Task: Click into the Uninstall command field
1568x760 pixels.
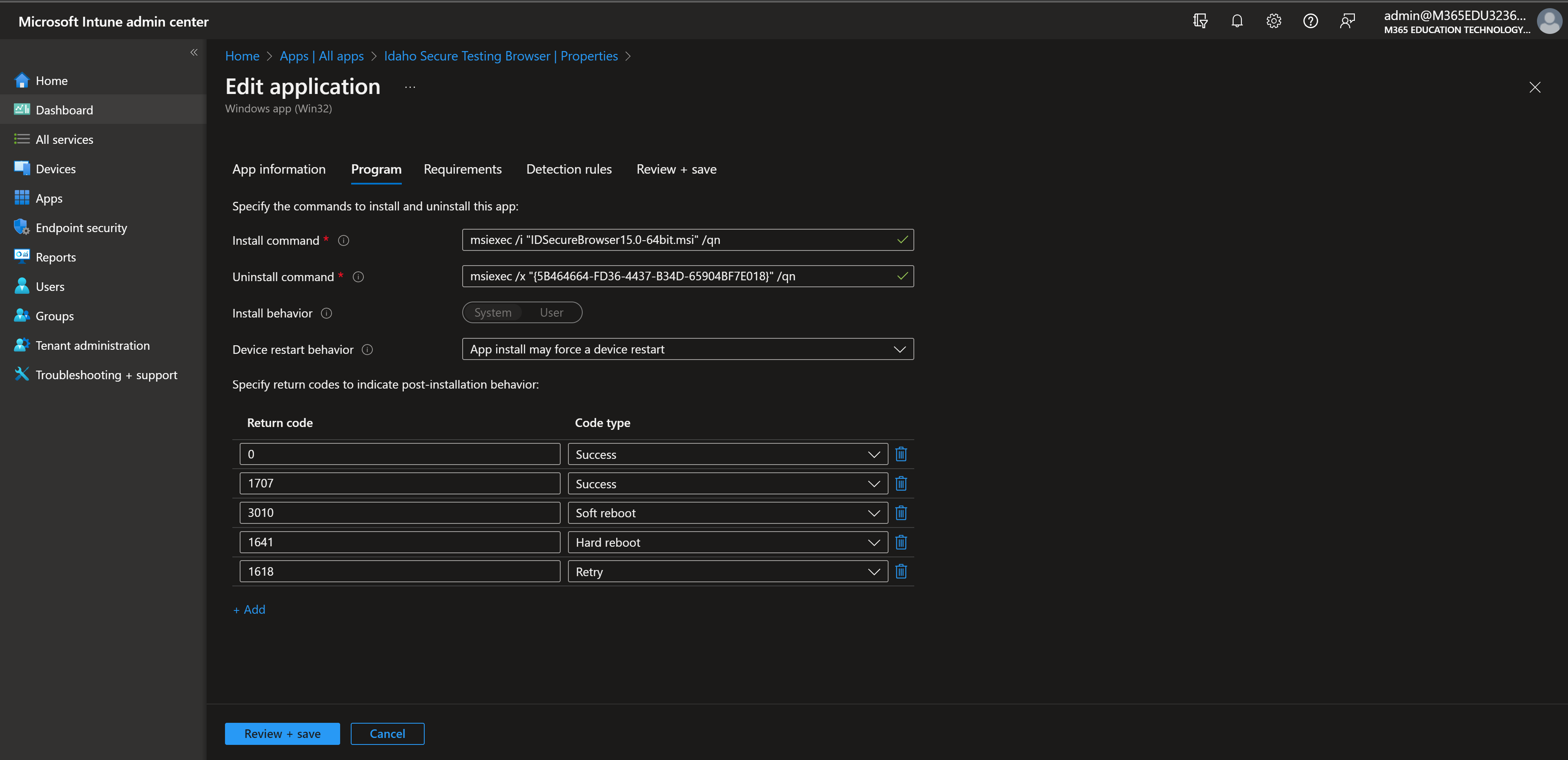Action: [x=688, y=276]
